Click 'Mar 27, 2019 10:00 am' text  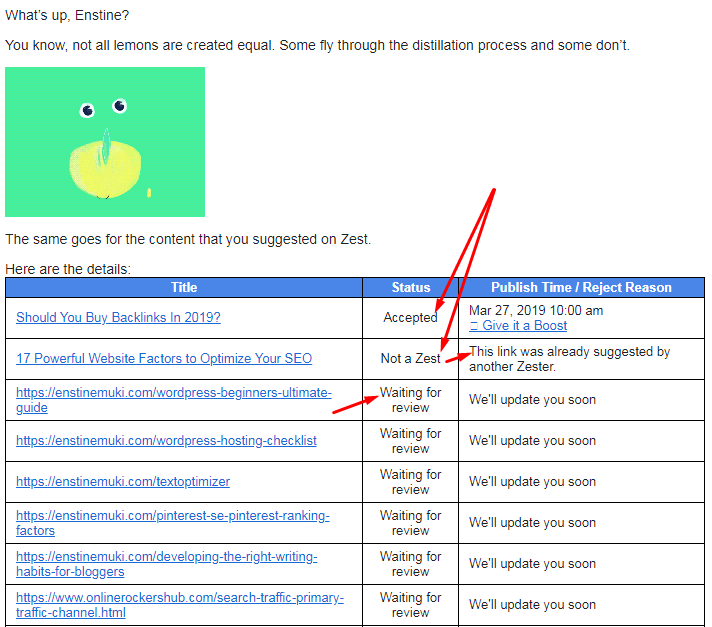click(x=536, y=311)
